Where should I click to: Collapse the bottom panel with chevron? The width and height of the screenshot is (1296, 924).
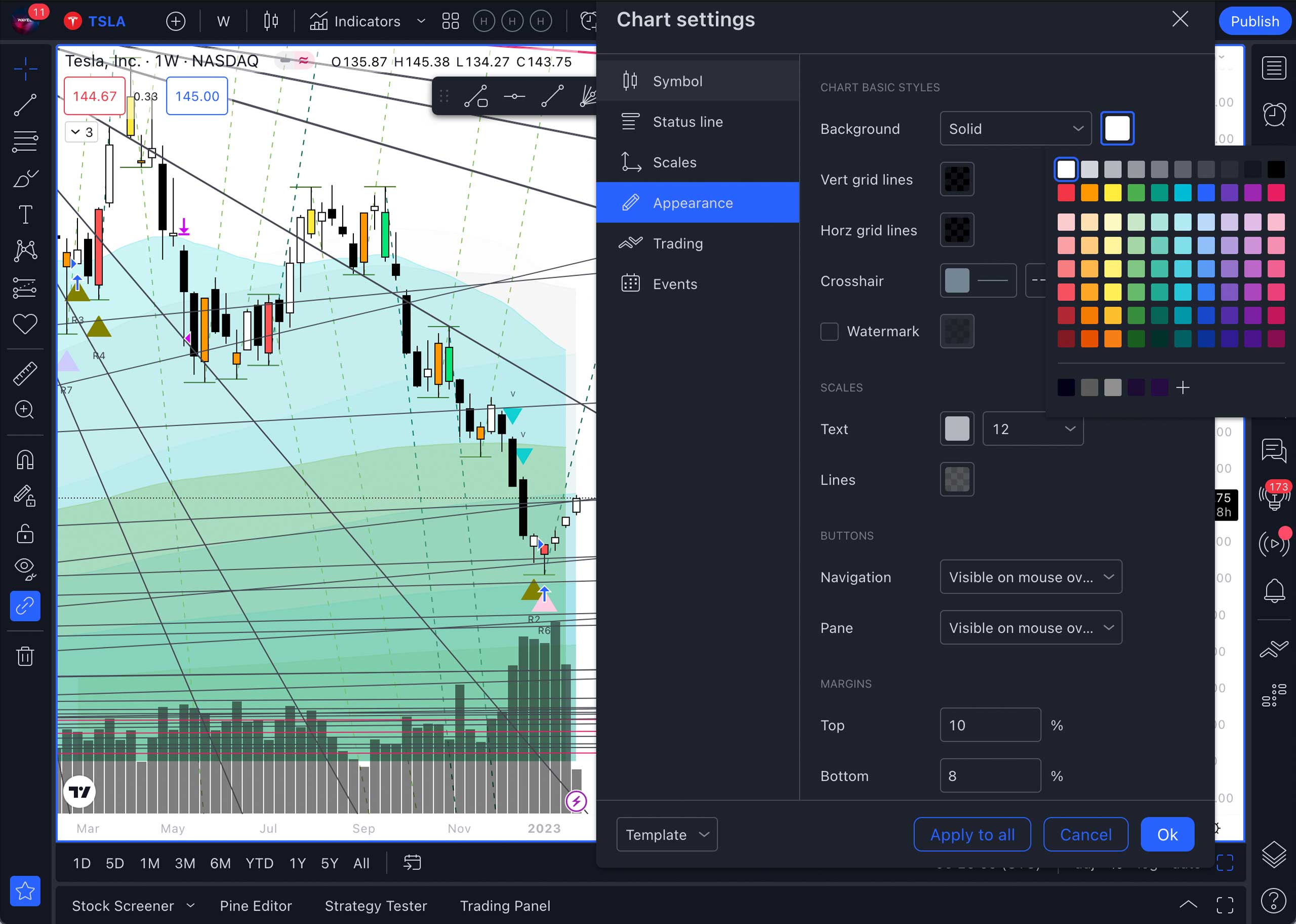click(x=1188, y=905)
